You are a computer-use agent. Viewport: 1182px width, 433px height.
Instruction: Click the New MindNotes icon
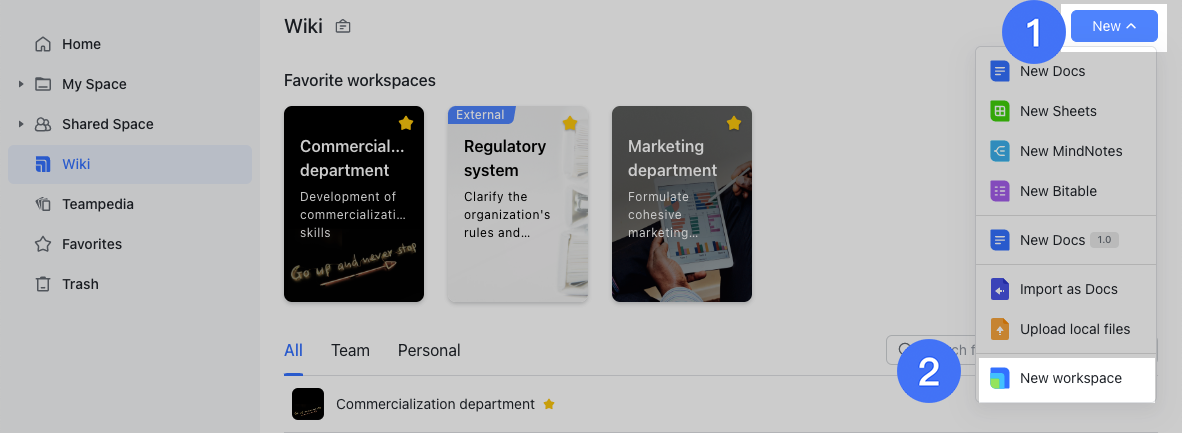point(999,151)
